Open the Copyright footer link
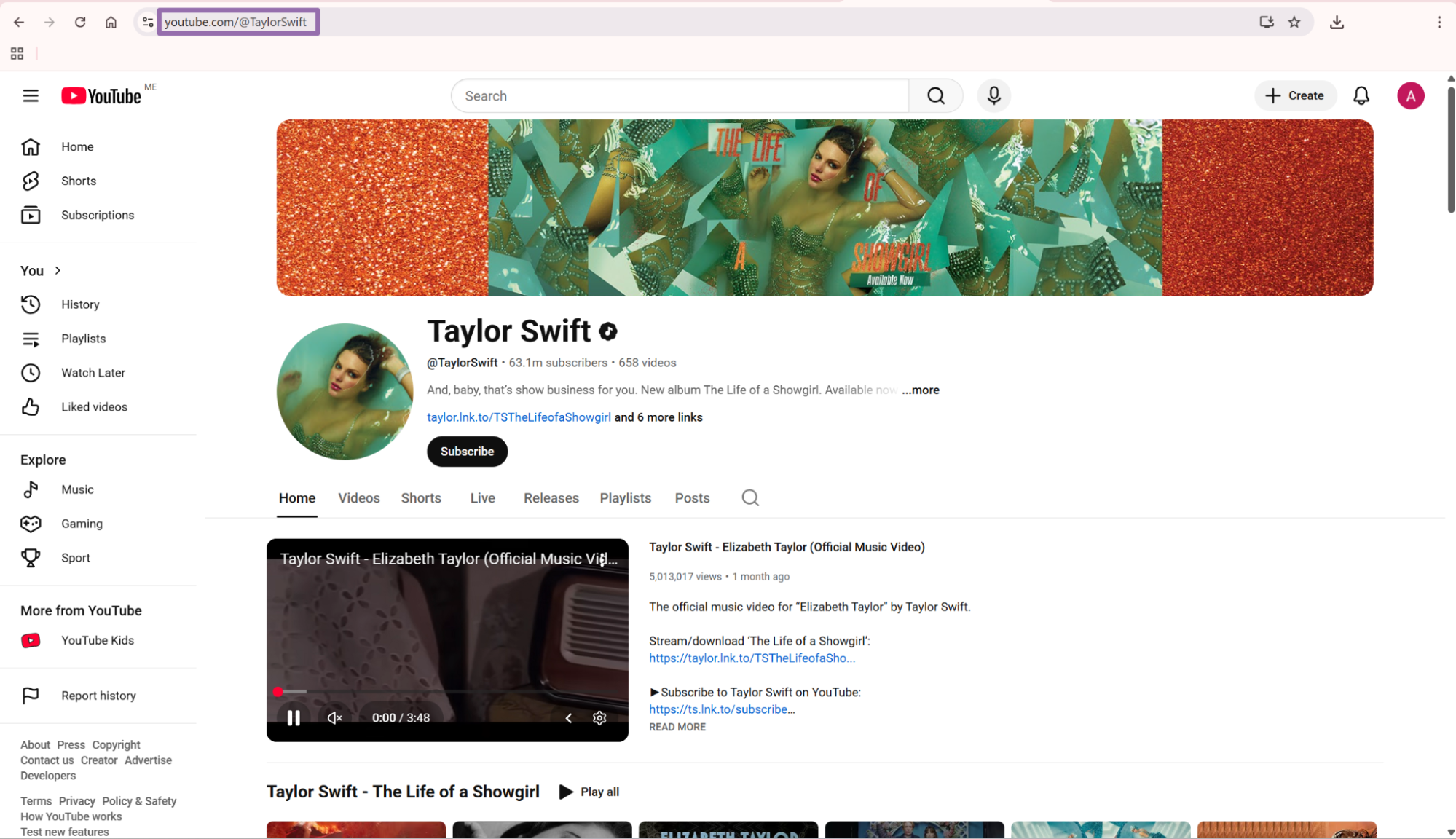This screenshot has width=1456, height=839. [116, 745]
